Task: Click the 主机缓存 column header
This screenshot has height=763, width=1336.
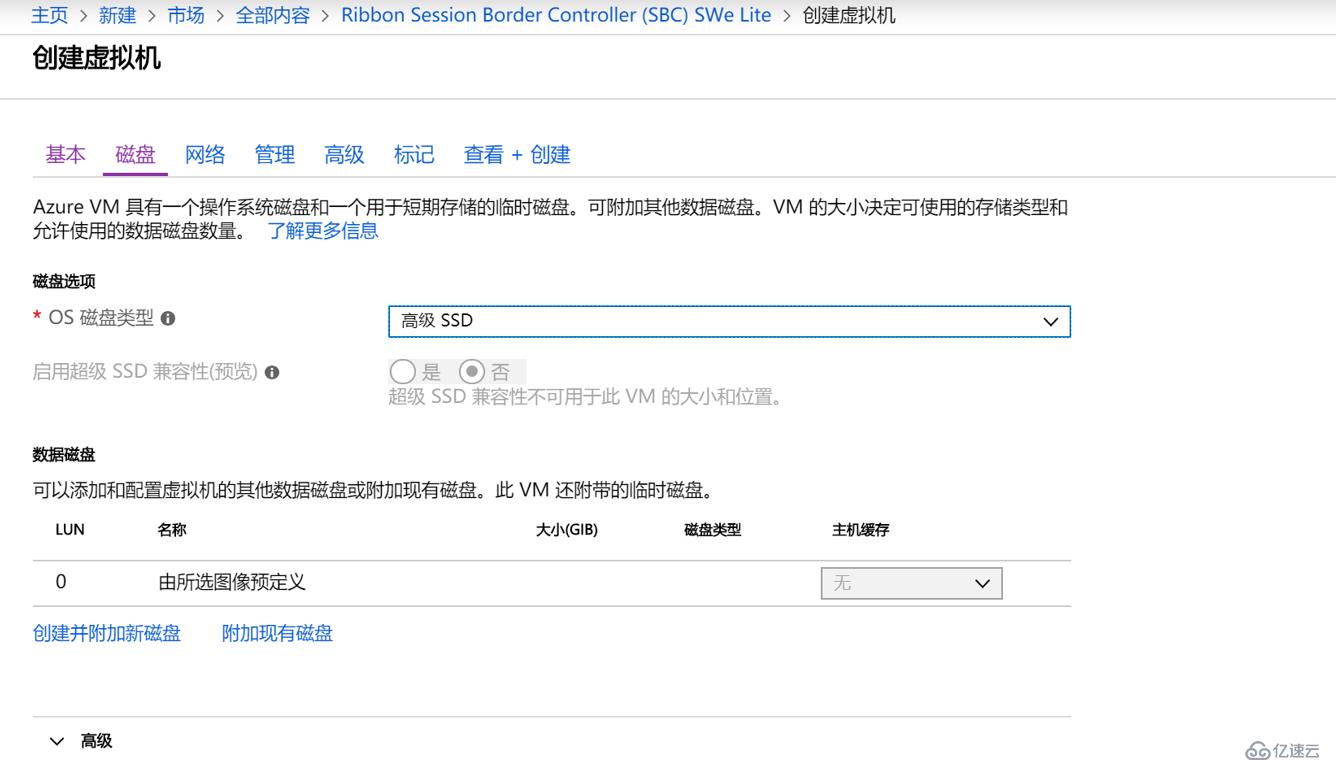Action: coord(860,530)
